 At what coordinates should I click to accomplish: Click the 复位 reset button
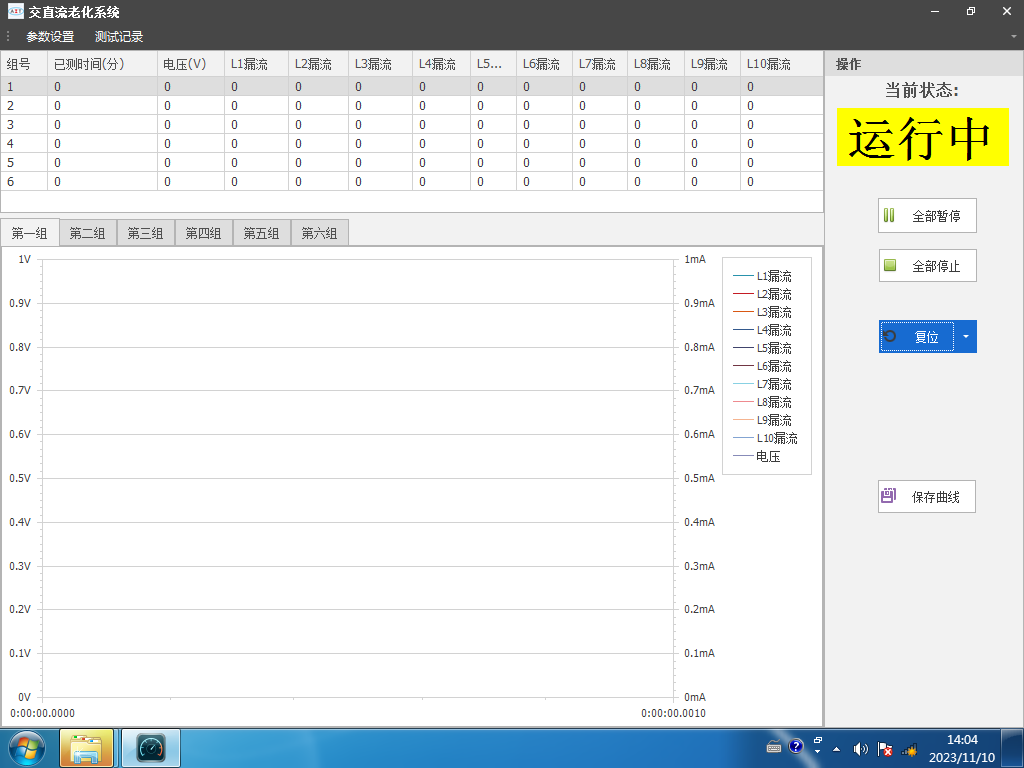917,337
